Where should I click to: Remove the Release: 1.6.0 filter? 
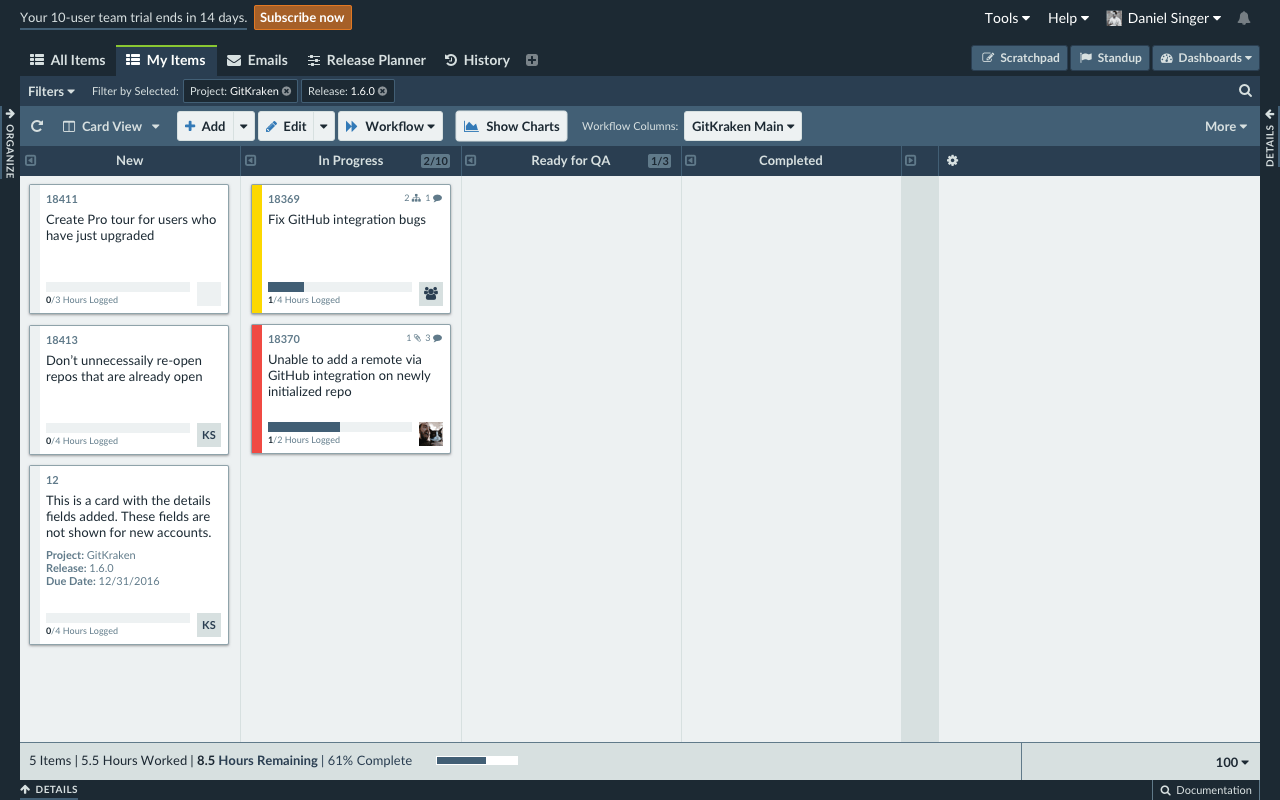[x=383, y=91]
